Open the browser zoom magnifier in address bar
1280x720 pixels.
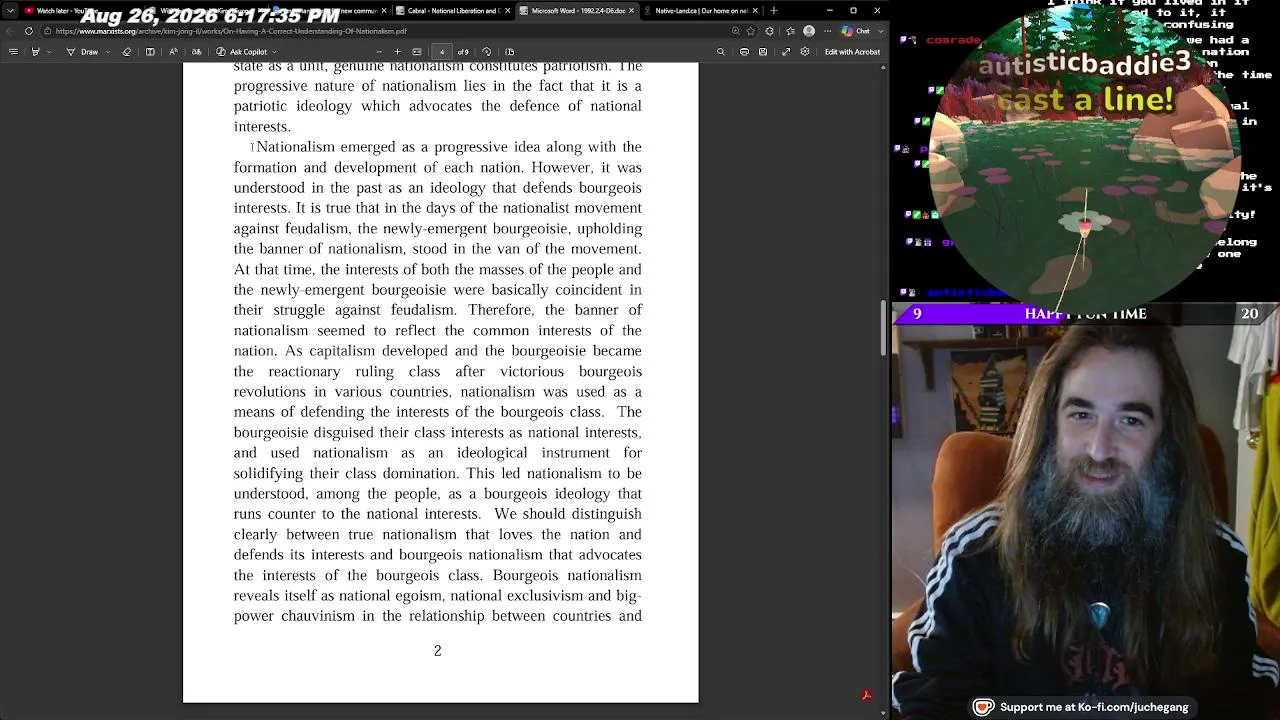pyautogui.click(x=736, y=31)
